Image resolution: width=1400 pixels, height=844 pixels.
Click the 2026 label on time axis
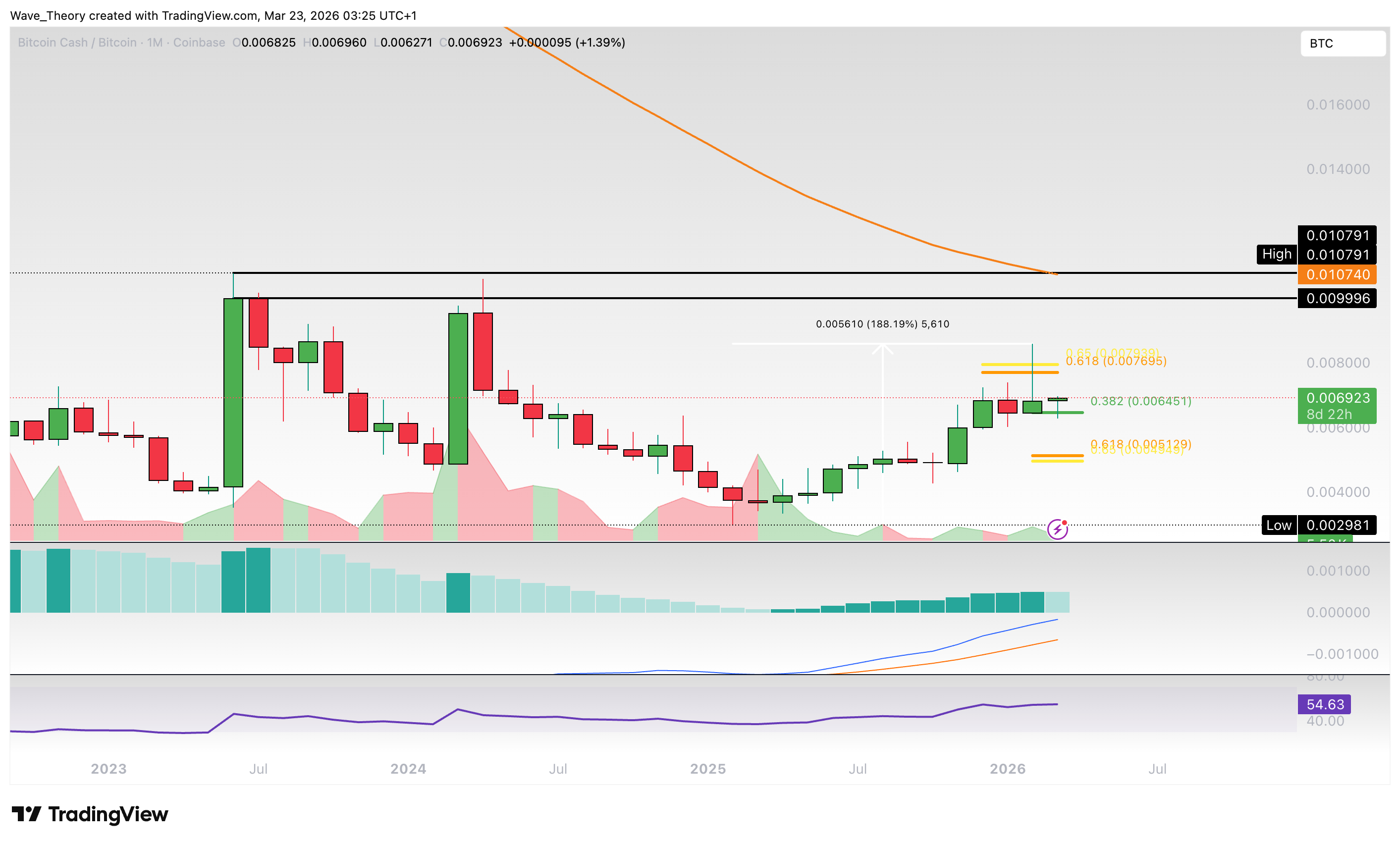point(1007,769)
